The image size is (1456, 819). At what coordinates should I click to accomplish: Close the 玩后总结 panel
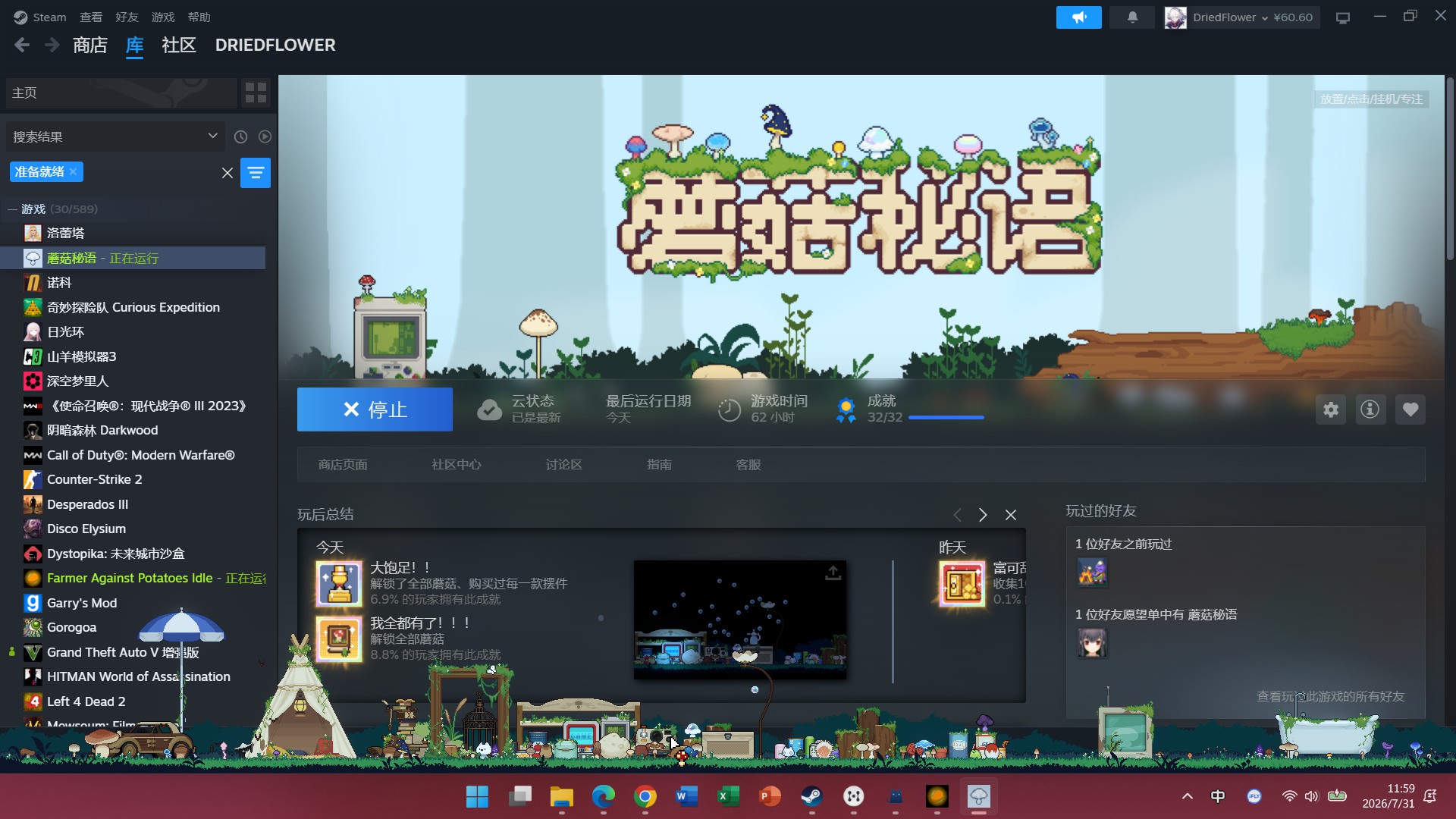1011,515
